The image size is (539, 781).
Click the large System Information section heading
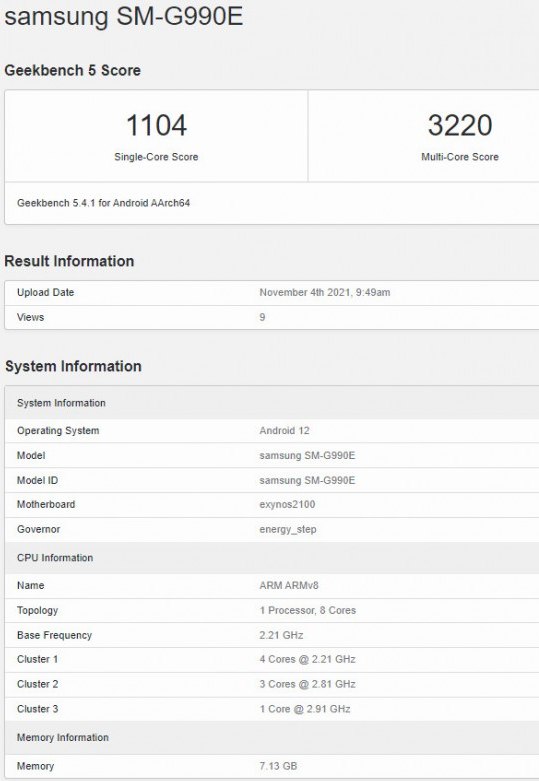click(73, 366)
